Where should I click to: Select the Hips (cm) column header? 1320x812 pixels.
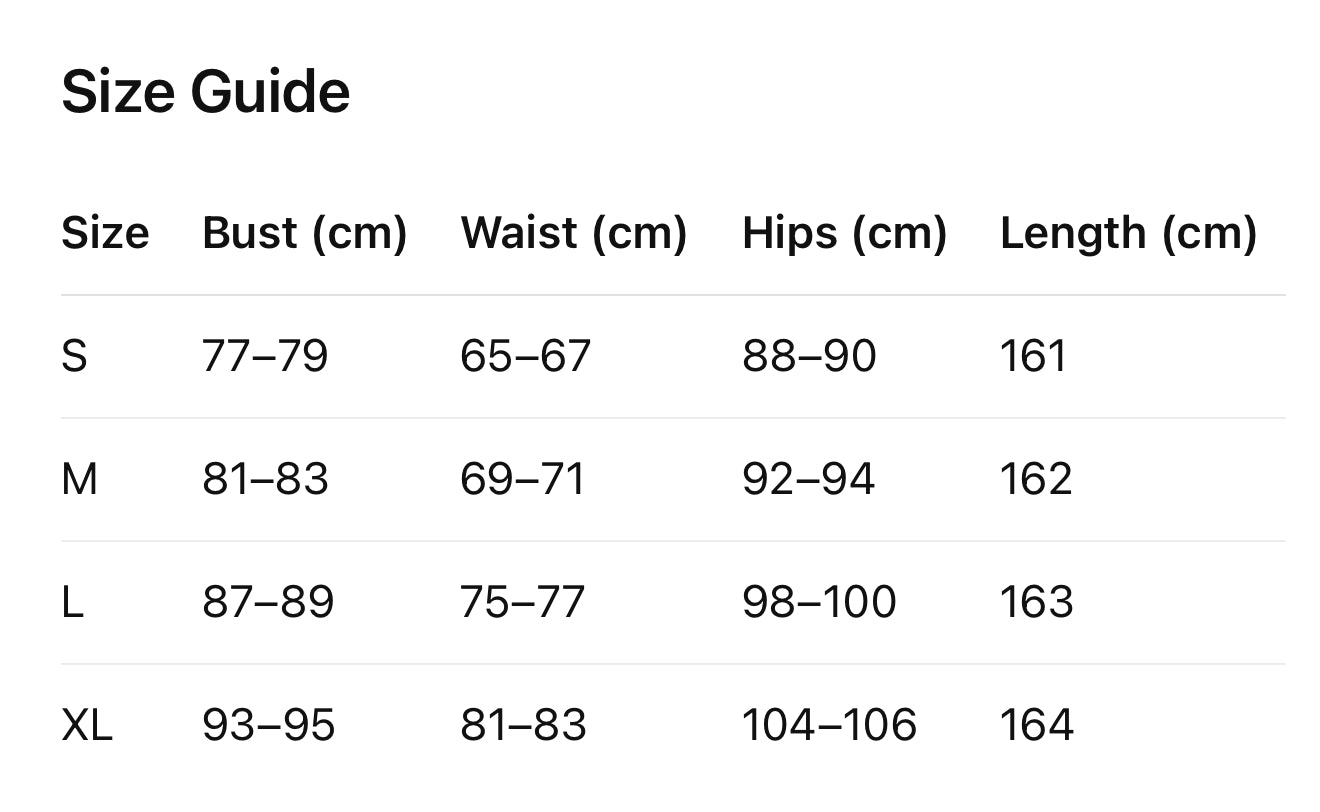point(844,233)
